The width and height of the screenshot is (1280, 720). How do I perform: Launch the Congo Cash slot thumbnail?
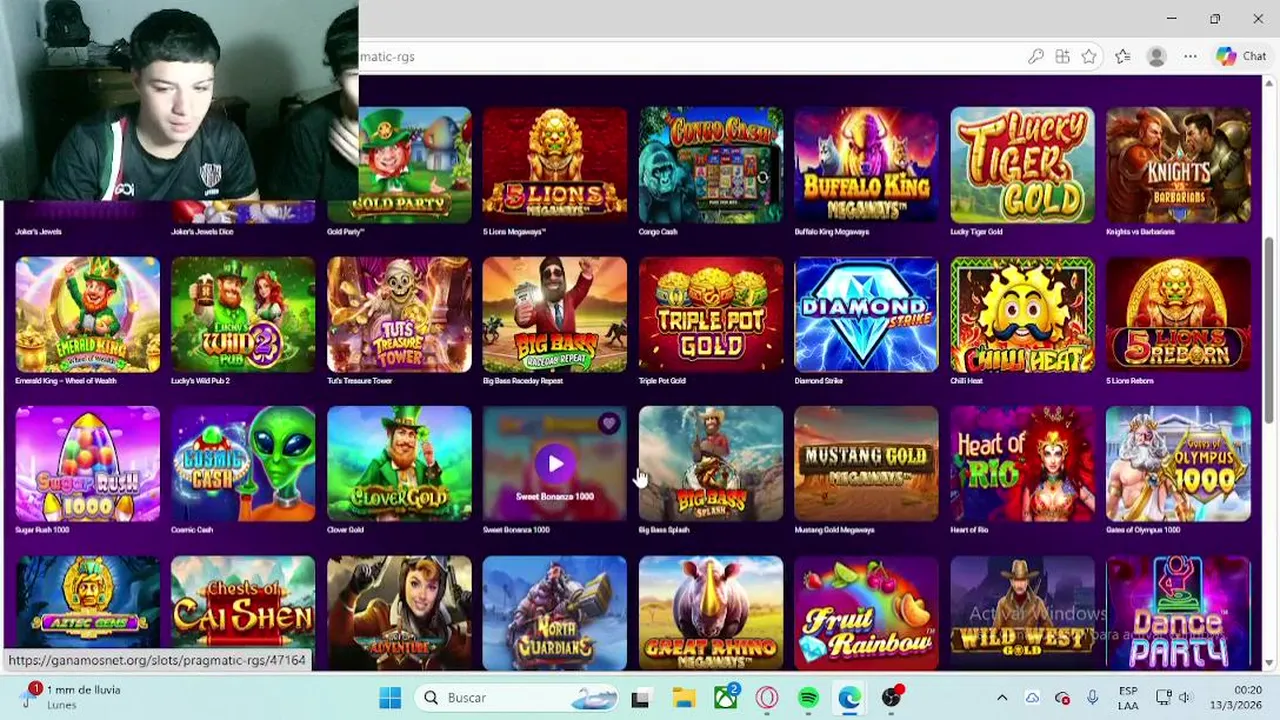[711, 165]
